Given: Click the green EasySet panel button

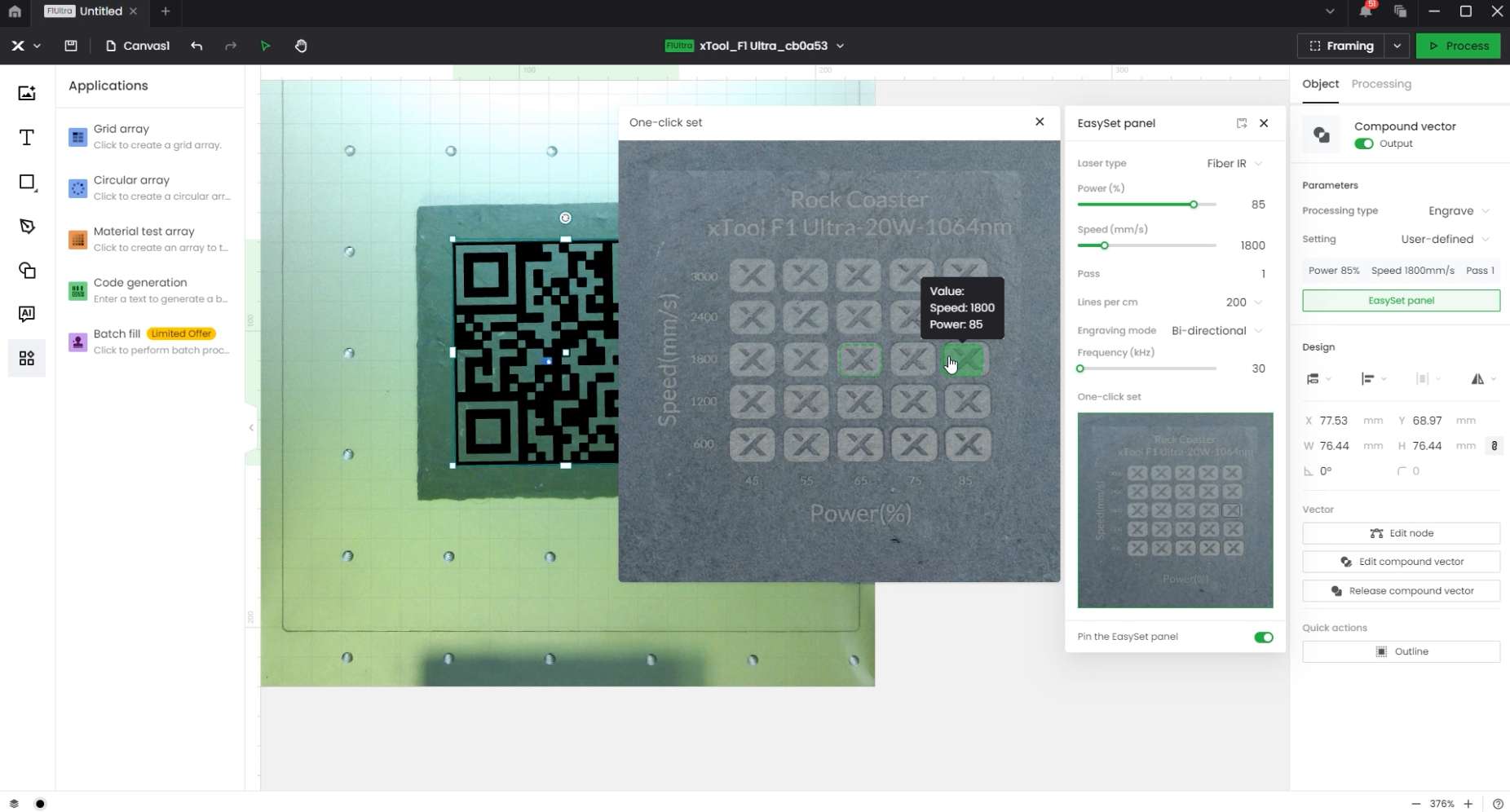Looking at the screenshot, I should (x=1401, y=300).
